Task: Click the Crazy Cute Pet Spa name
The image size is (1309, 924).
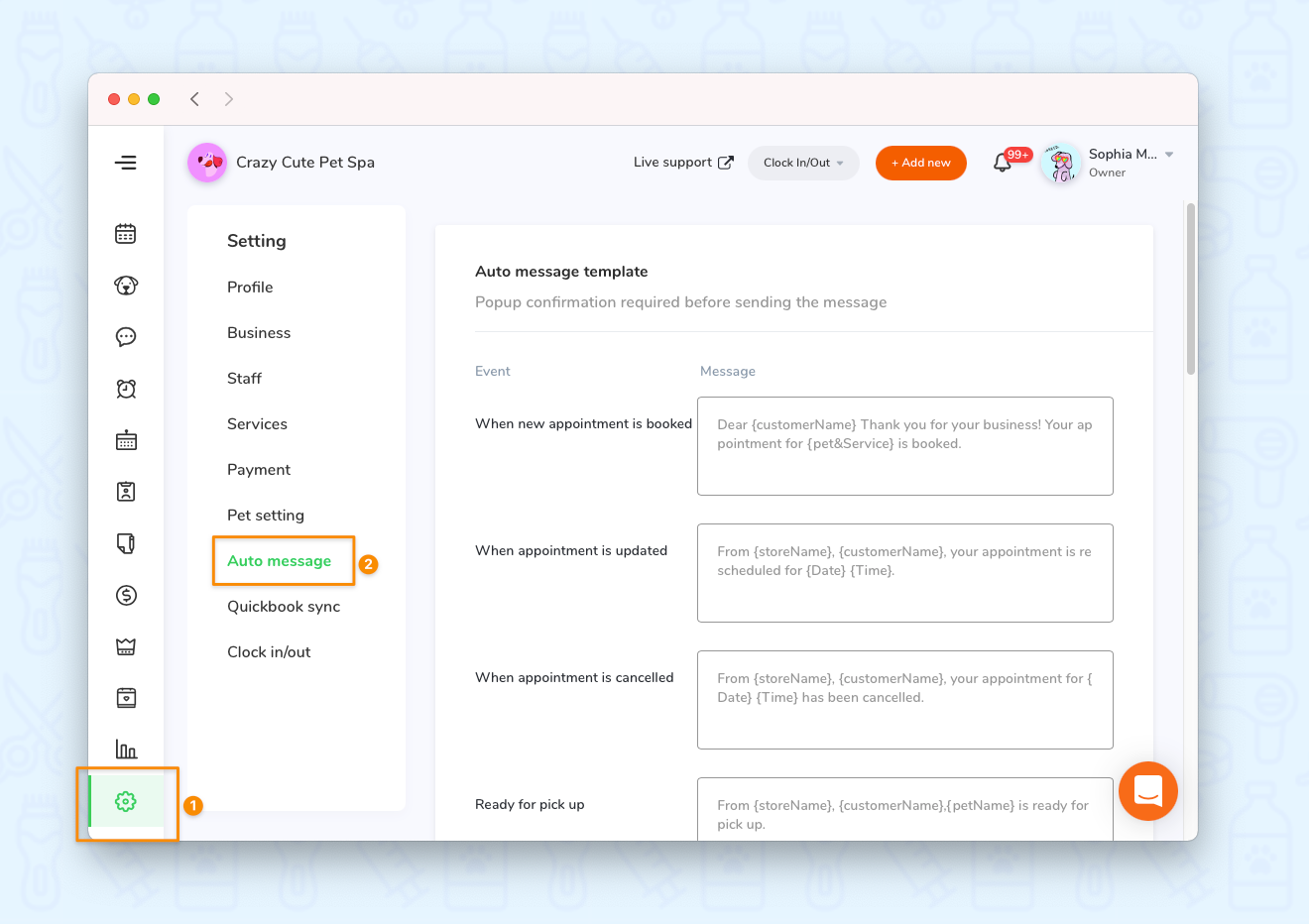Action: pos(305,163)
